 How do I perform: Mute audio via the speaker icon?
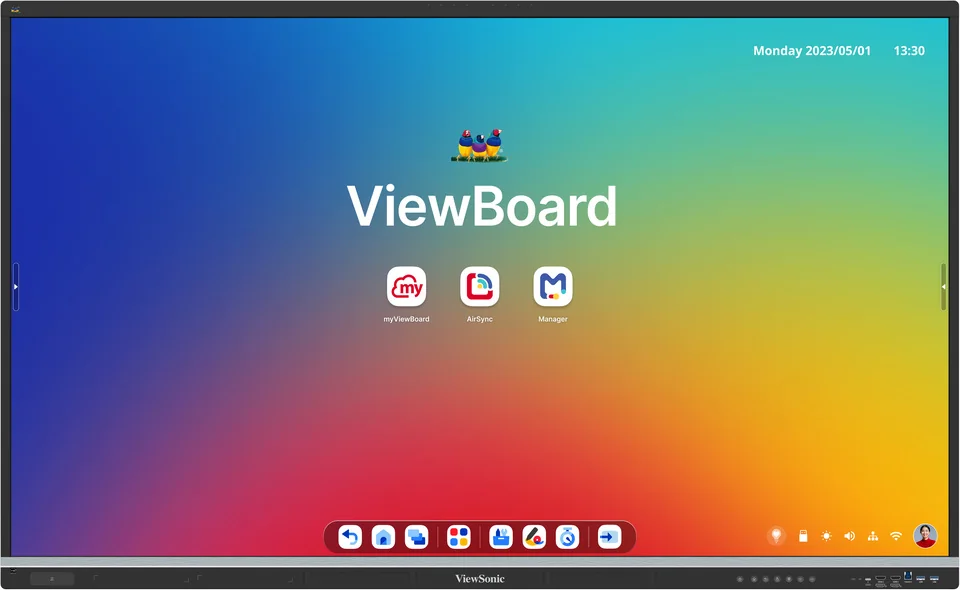[849, 536]
